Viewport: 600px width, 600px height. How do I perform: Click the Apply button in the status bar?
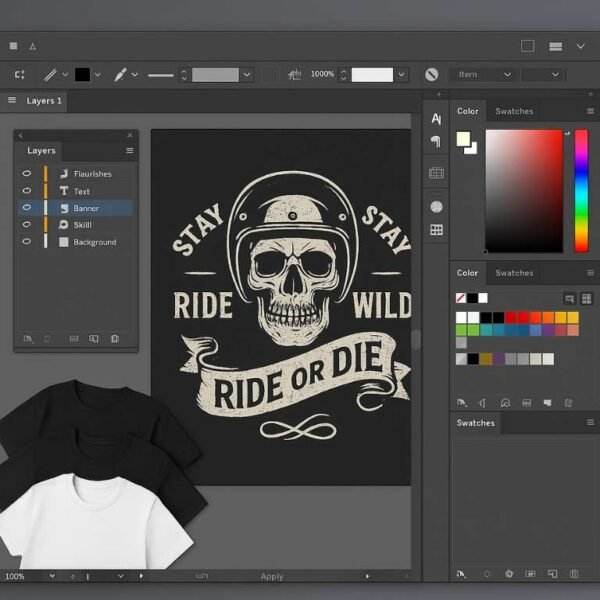click(x=272, y=576)
